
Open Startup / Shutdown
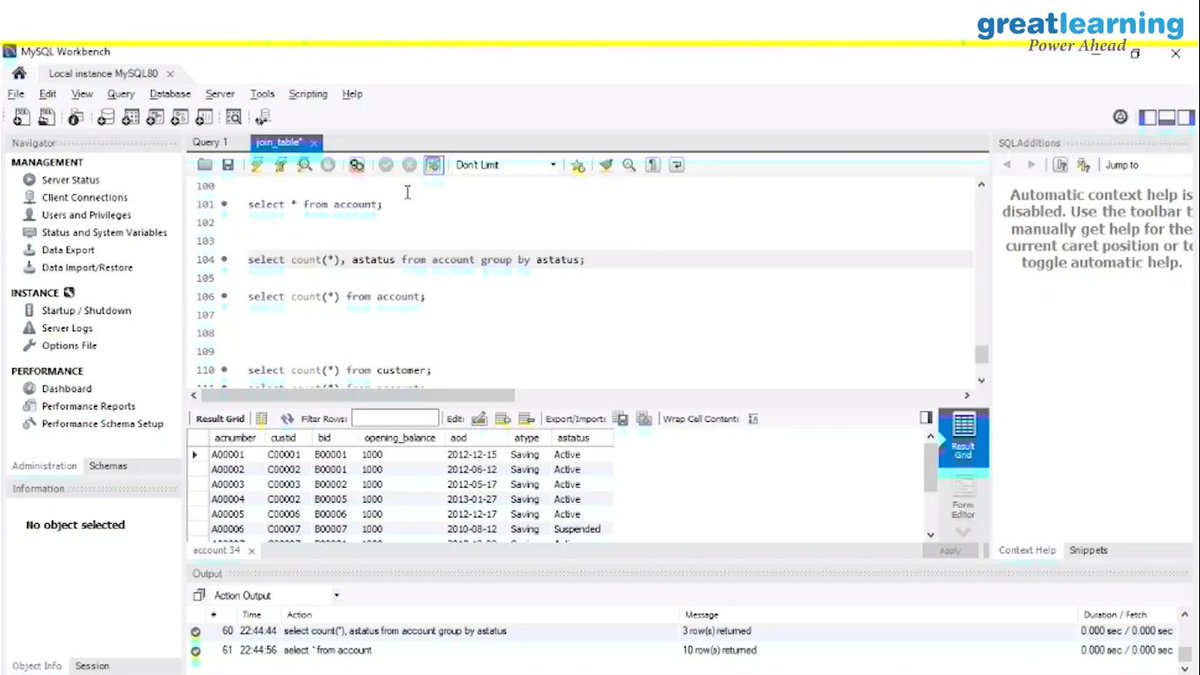coord(86,311)
